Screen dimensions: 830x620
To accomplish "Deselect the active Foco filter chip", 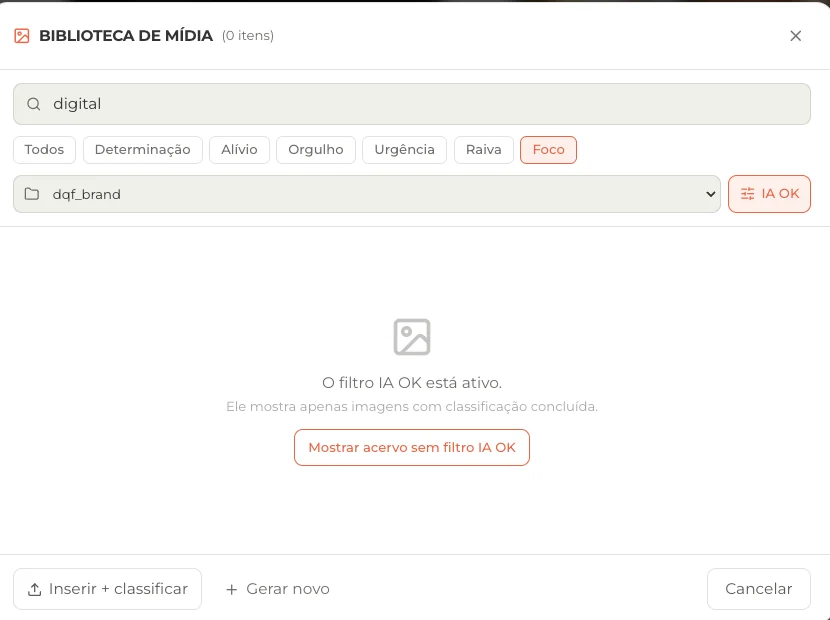I will pyautogui.click(x=548, y=150).
